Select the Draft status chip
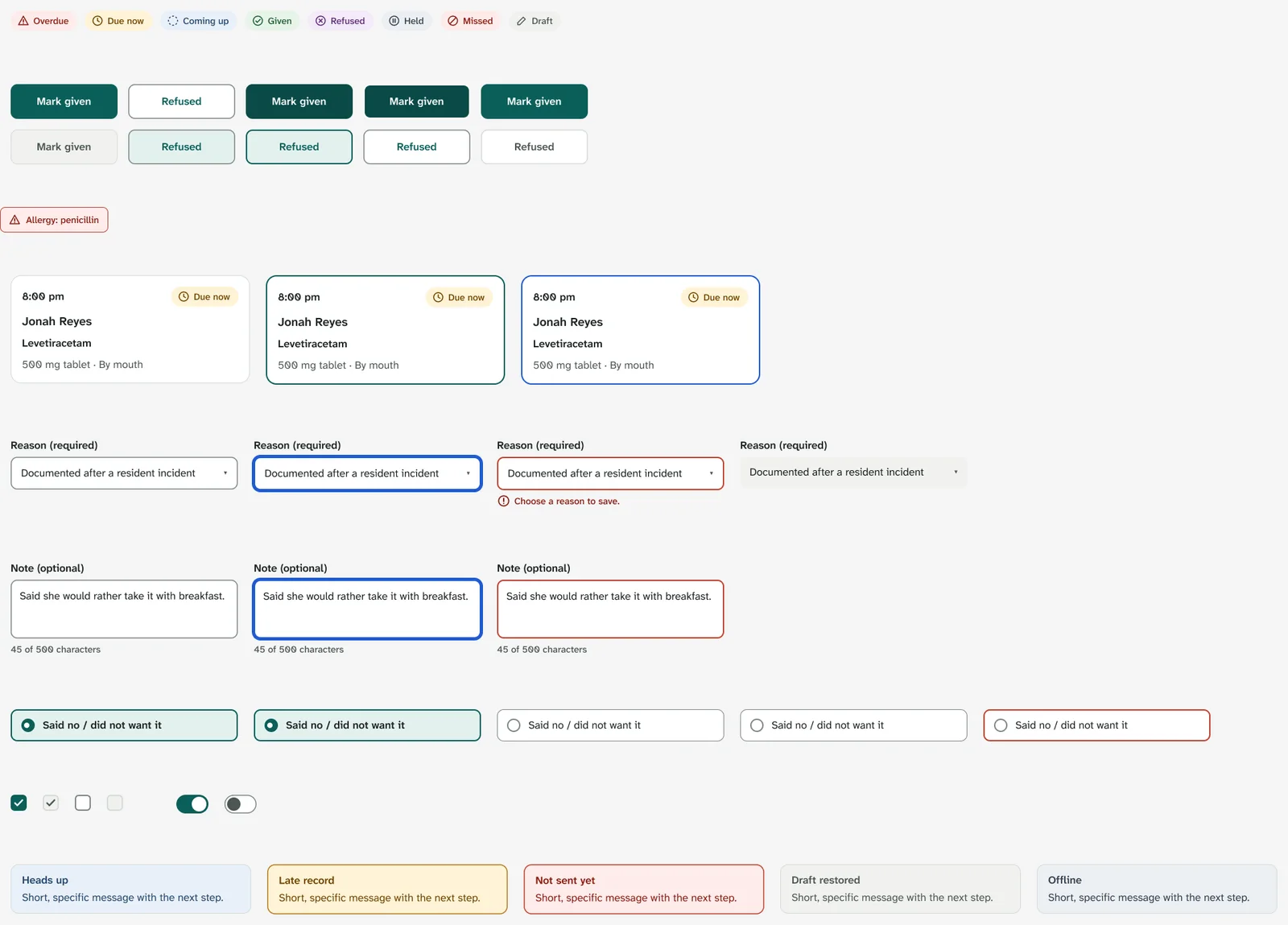Image resolution: width=1288 pixels, height=925 pixels. click(x=535, y=21)
